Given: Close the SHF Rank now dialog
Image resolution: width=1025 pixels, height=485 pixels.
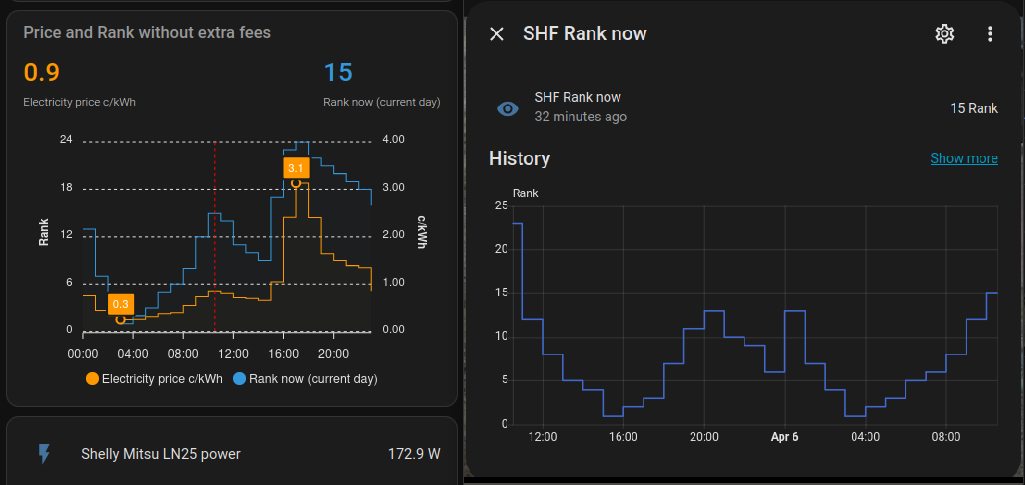Looking at the screenshot, I should (497, 34).
